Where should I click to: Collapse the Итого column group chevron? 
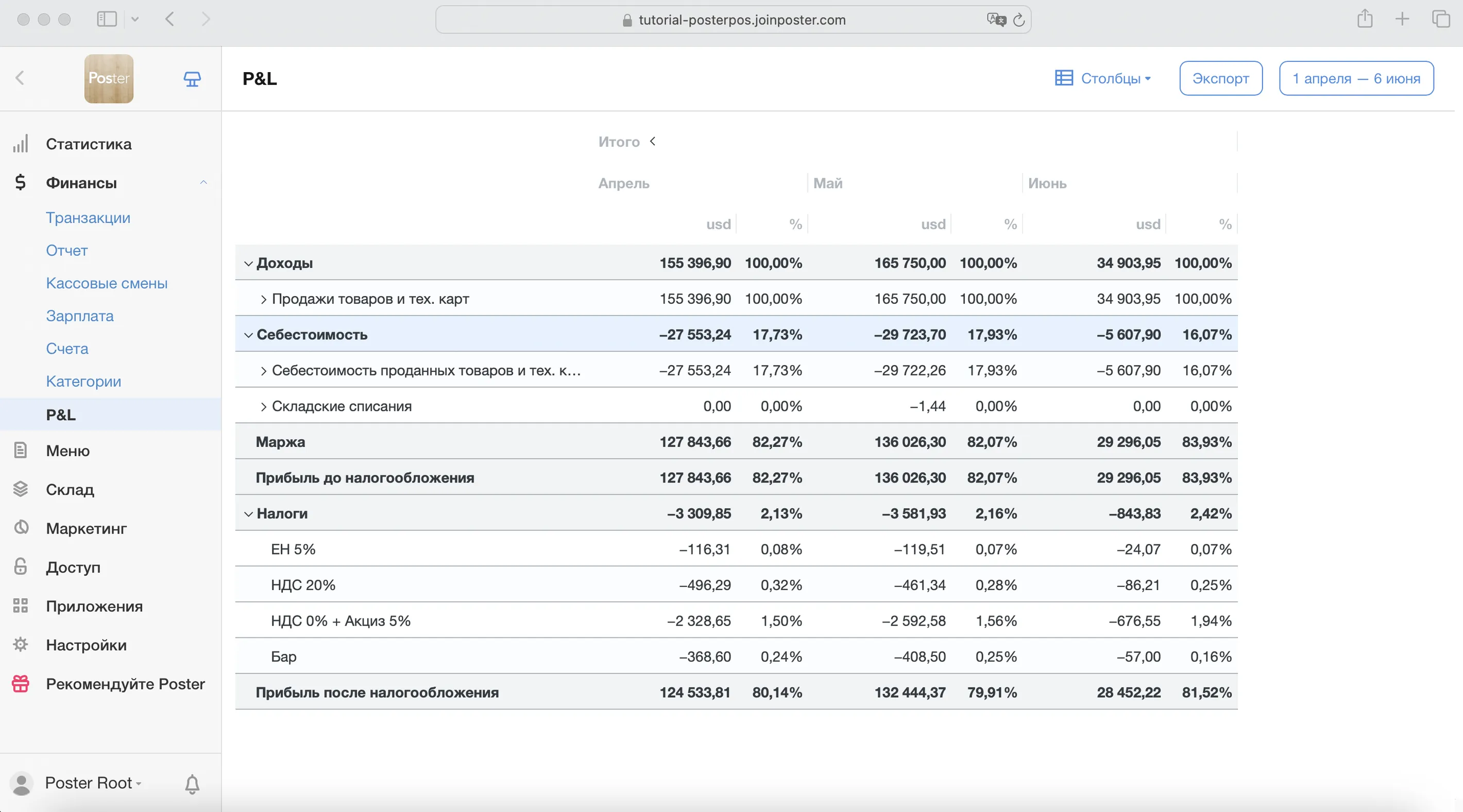point(653,142)
